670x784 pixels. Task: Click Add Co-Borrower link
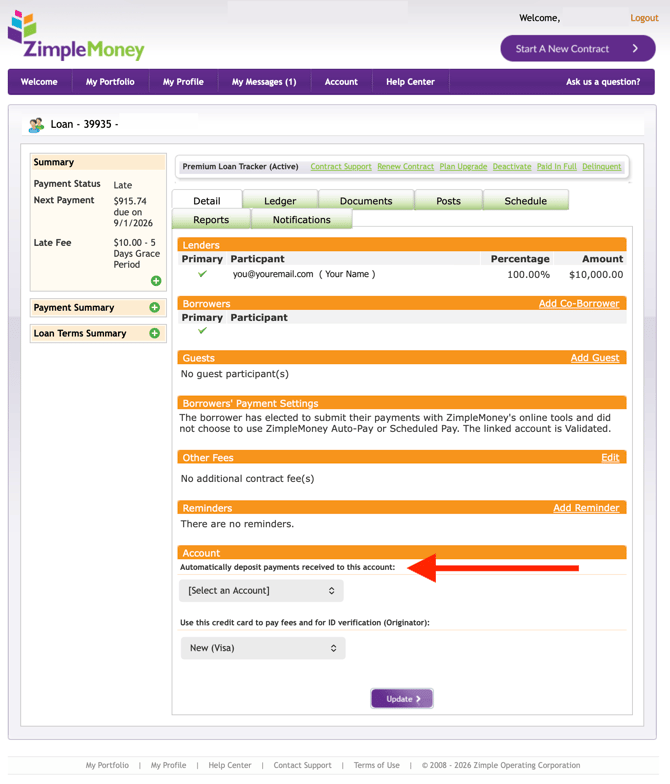579,304
